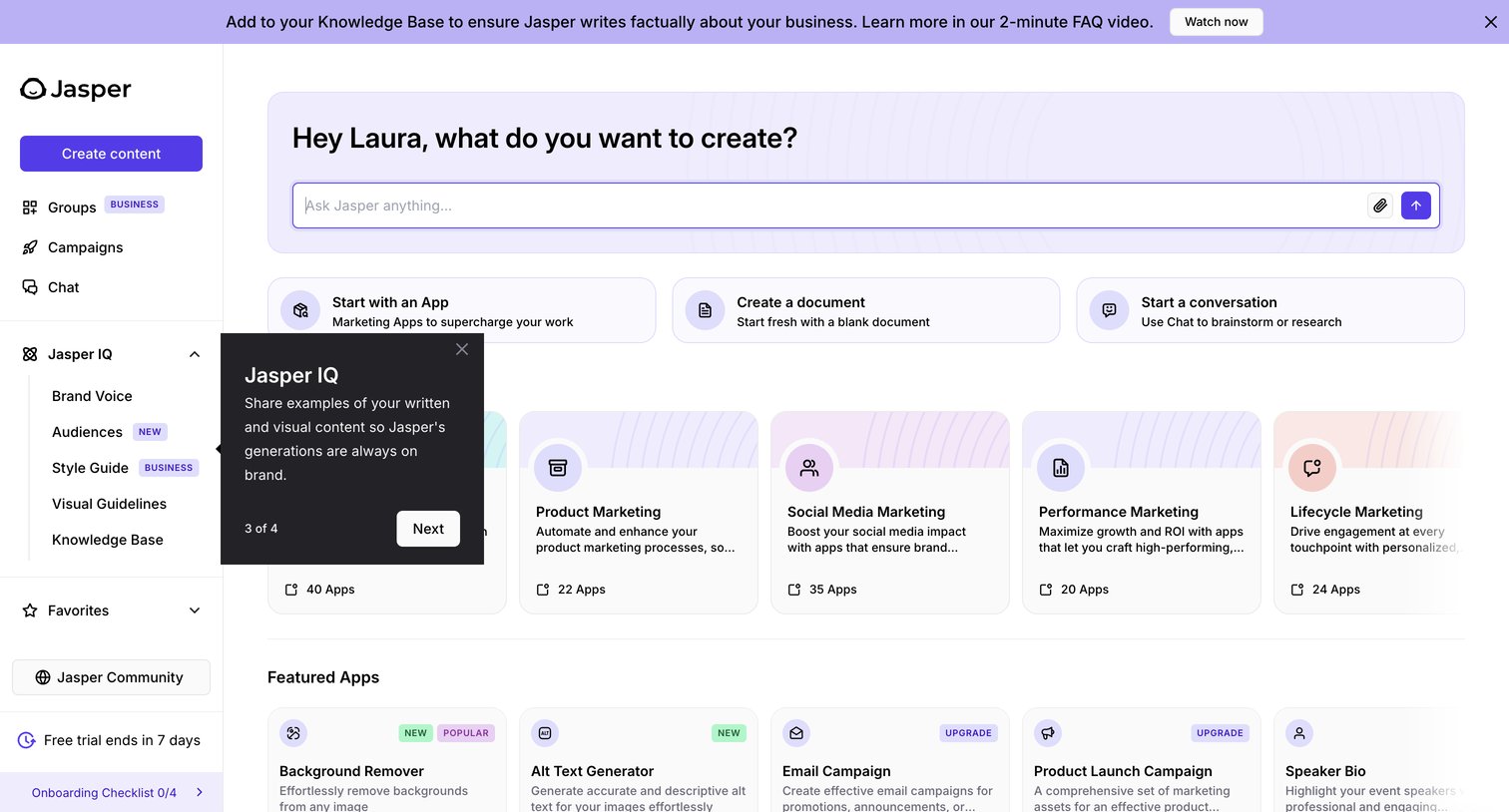Collapse the Jasper IQ section chevron
The height and width of the screenshot is (812, 1509).
(x=195, y=354)
